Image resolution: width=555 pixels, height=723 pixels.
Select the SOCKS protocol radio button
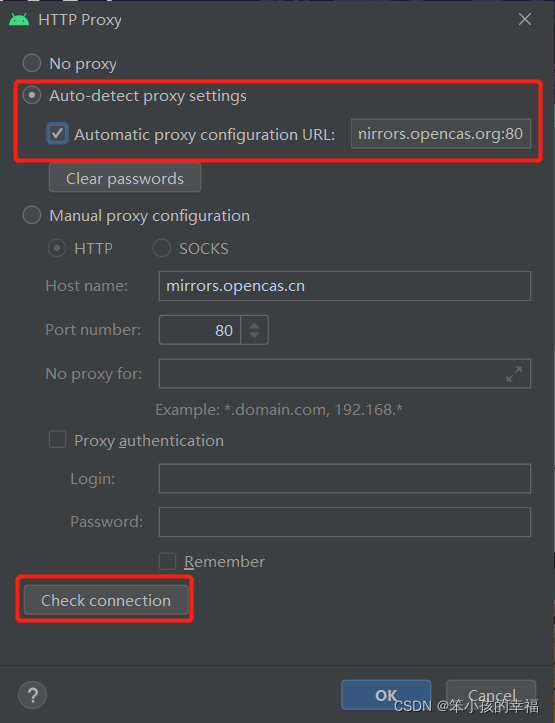(162, 249)
